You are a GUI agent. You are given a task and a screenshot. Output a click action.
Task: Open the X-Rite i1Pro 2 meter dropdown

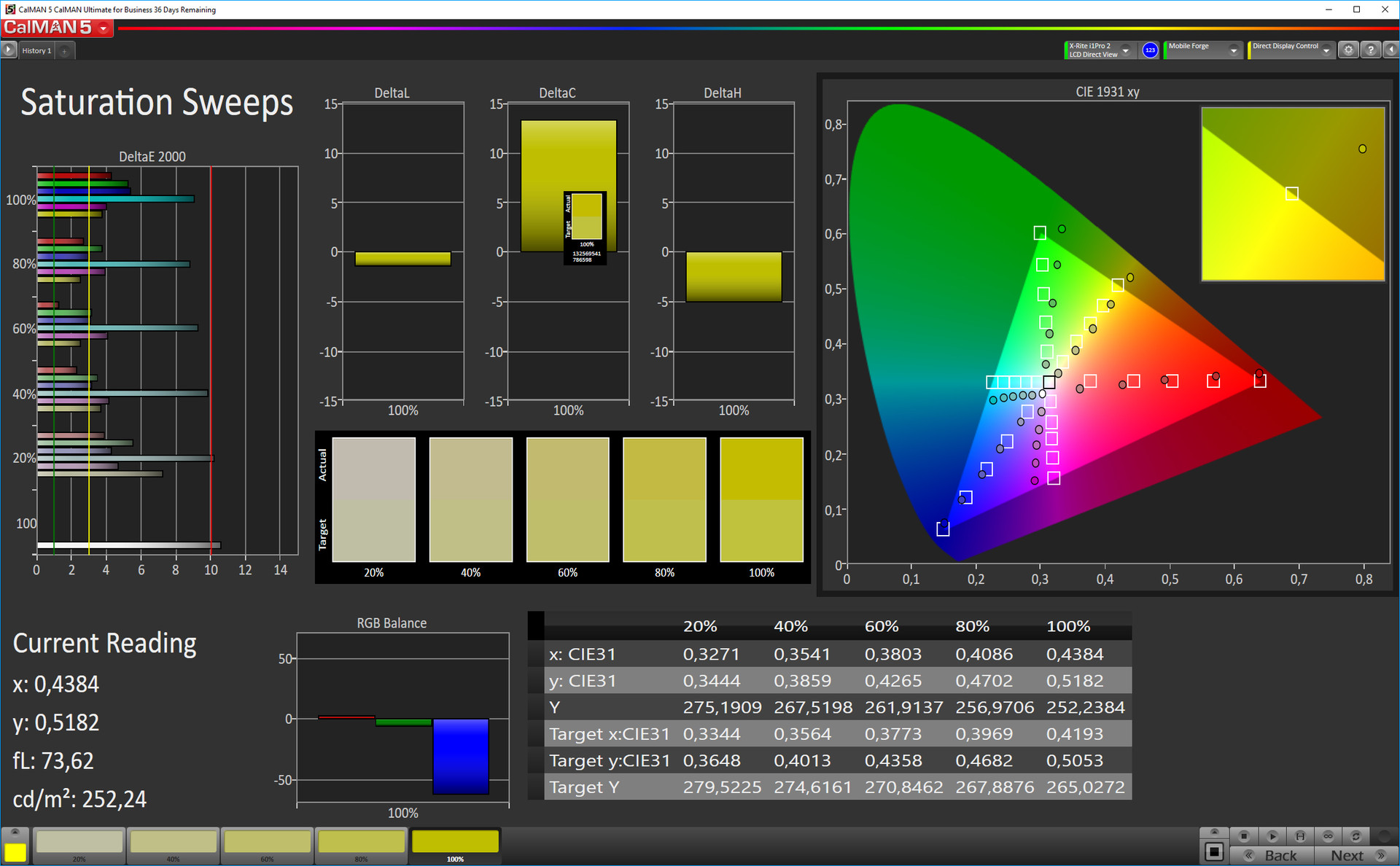coord(1126,50)
